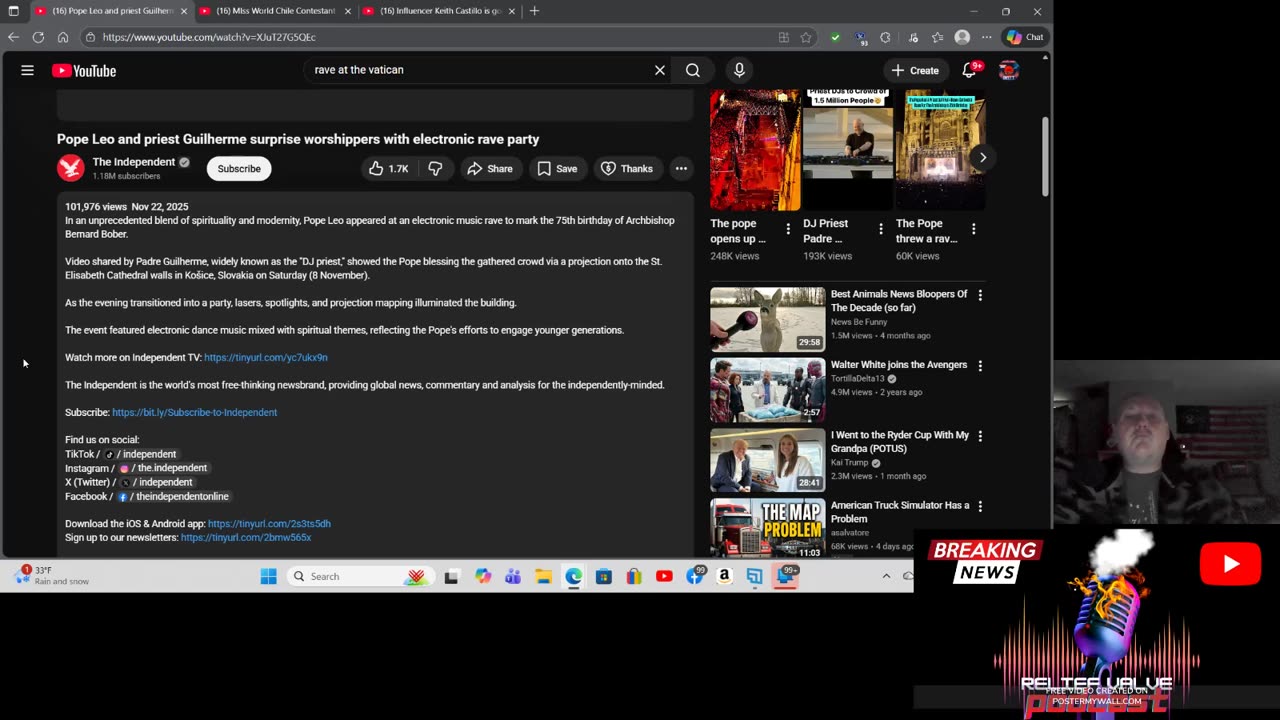Open the Windows Start menu
This screenshot has height=720, width=1280.
pos(268,576)
